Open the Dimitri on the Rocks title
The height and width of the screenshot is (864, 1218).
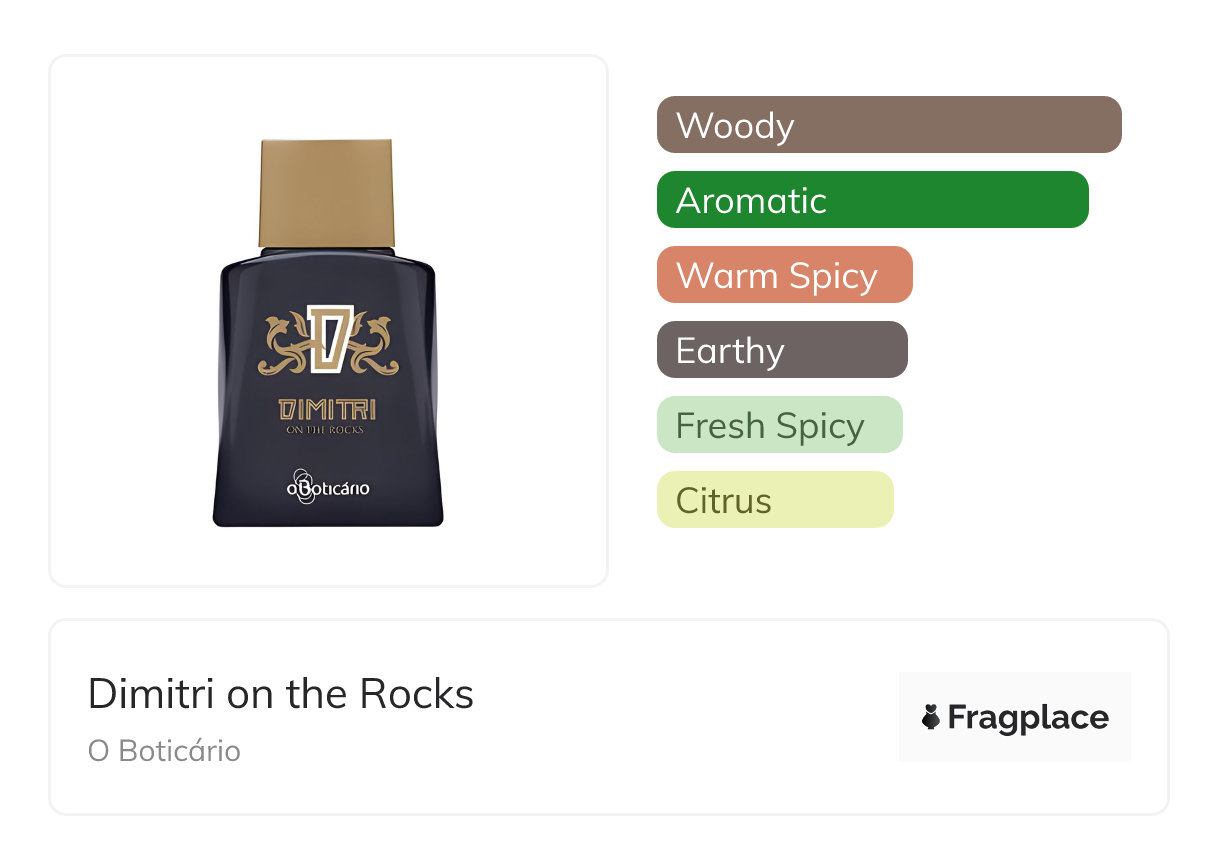[281, 694]
